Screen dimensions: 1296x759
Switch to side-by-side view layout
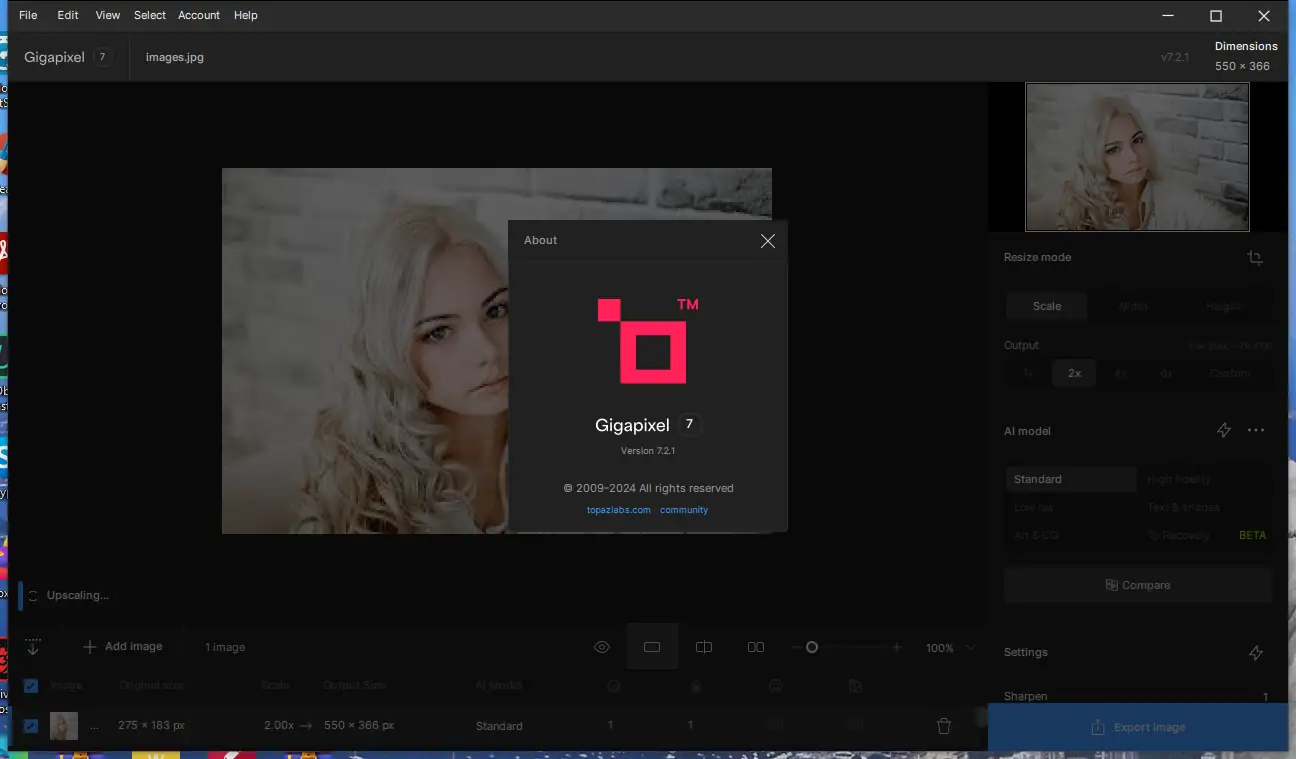coord(756,647)
